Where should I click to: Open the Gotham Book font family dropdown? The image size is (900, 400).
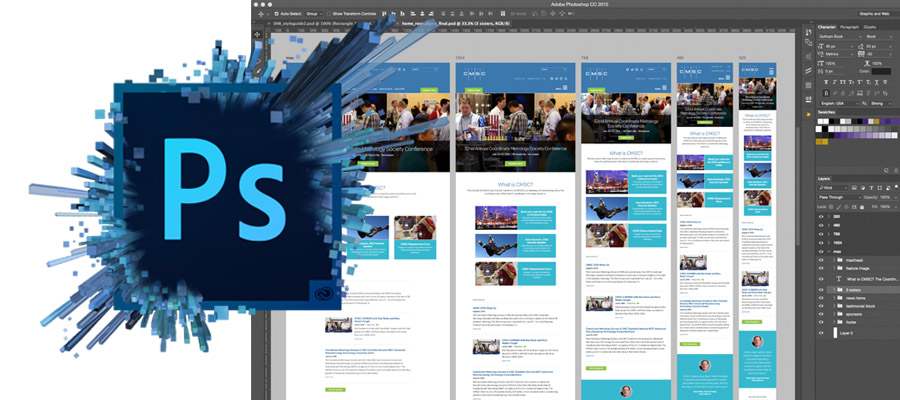840,36
